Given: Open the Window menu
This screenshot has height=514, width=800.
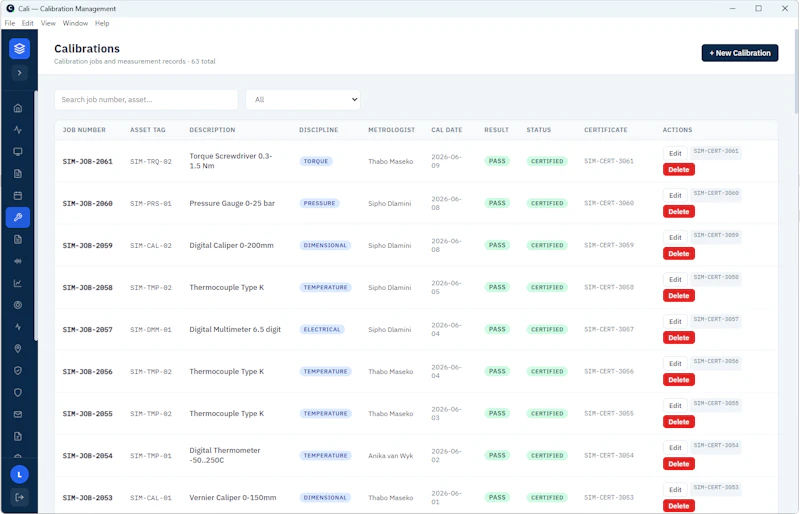Looking at the screenshot, I should click(75, 23).
